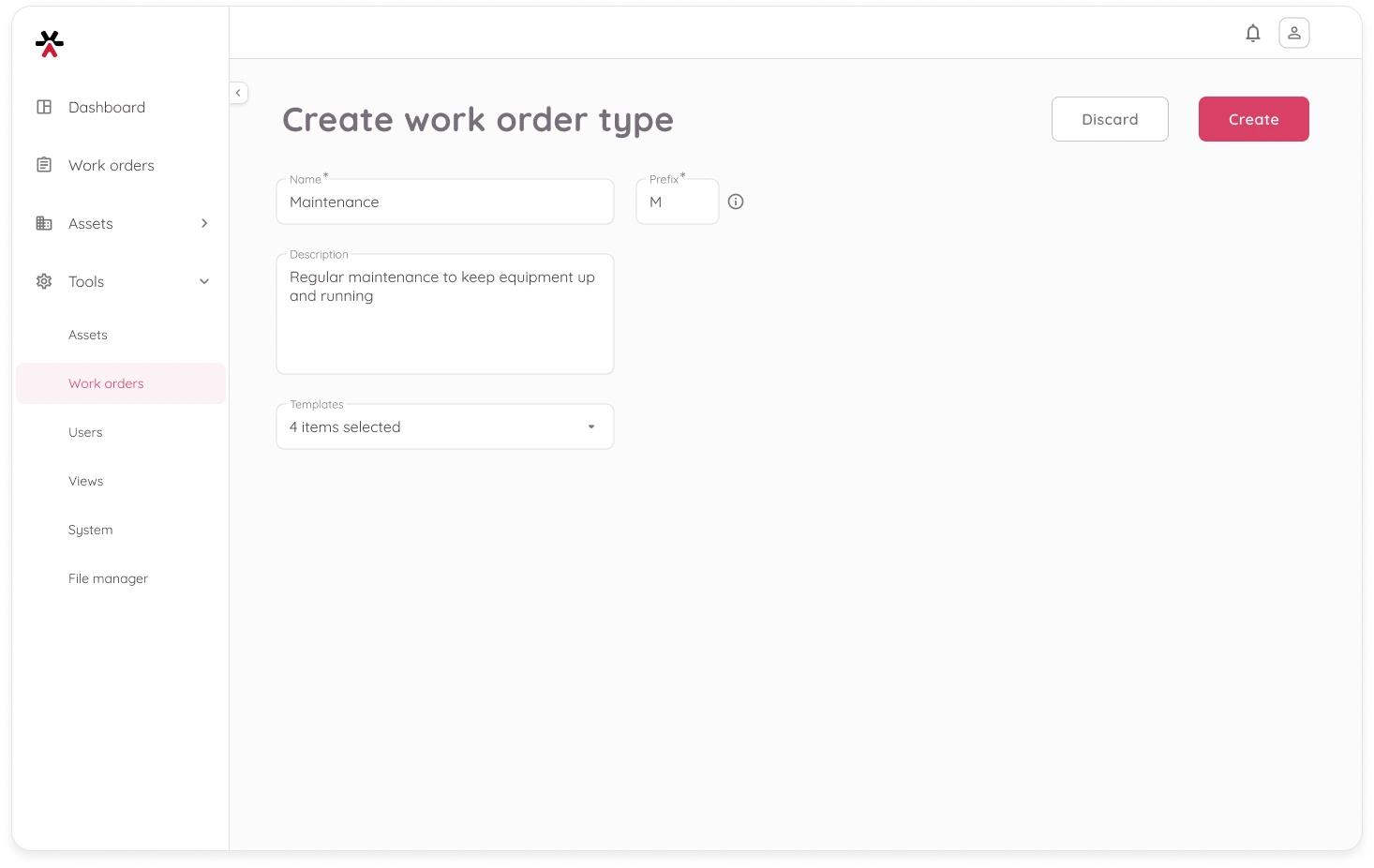The width and height of the screenshot is (1374, 868).
Task: Open notifications bell icon
Action: (x=1252, y=34)
